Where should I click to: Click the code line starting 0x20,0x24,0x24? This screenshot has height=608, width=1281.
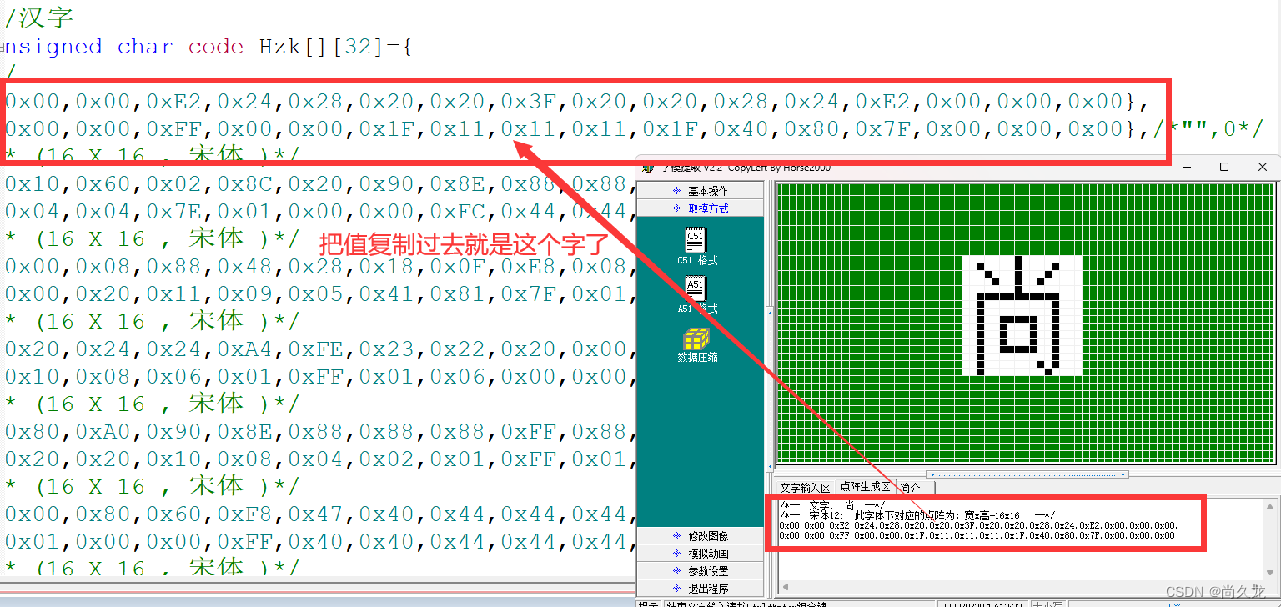pyautogui.click(x=320, y=349)
